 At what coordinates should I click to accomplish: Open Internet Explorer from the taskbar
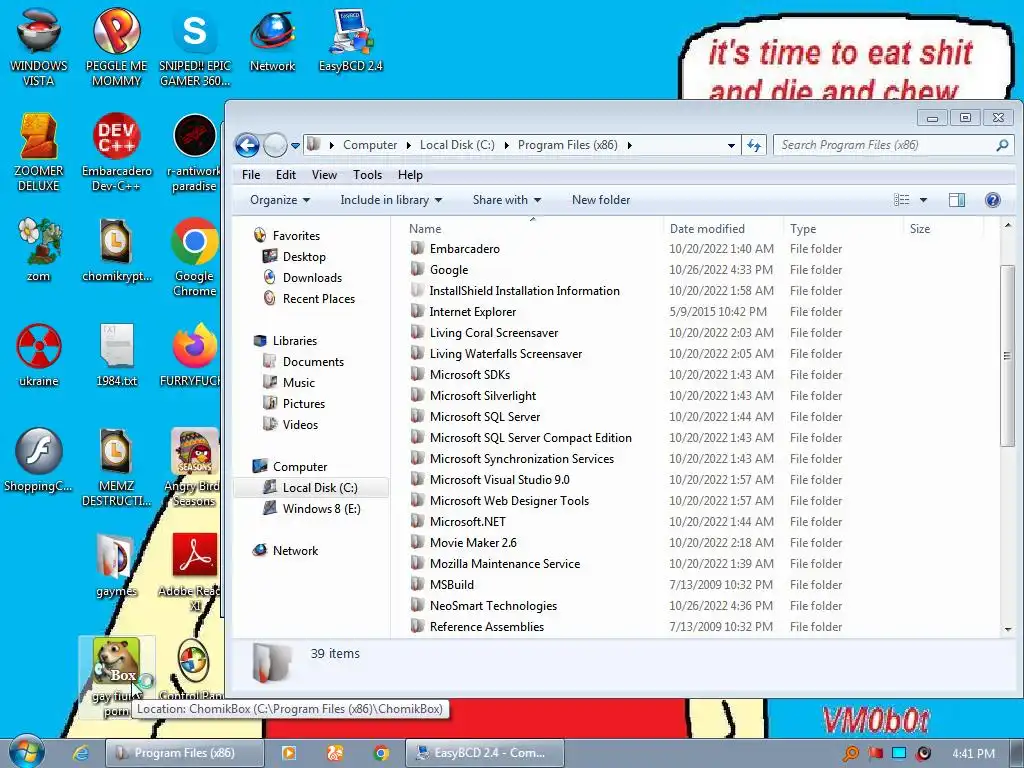(x=80, y=753)
